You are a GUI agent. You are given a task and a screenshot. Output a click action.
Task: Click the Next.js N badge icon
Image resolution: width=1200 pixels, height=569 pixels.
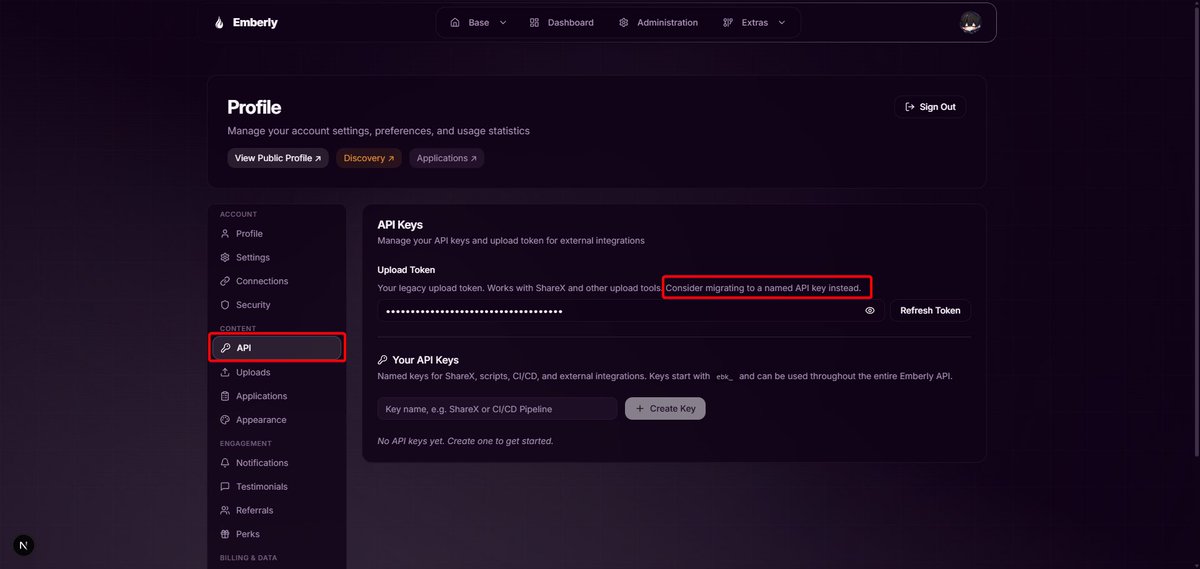tap(25, 545)
